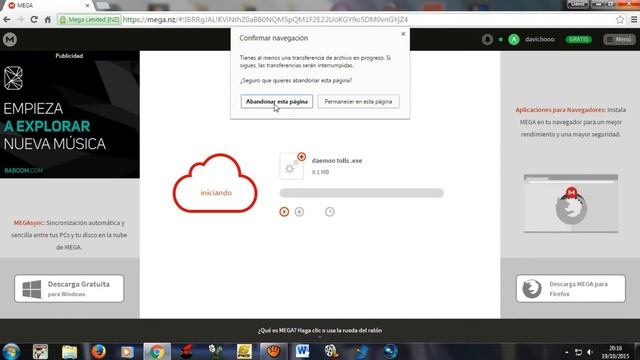Click the MEGAsync red link text
The height and width of the screenshot is (360, 640).
(29, 223)
